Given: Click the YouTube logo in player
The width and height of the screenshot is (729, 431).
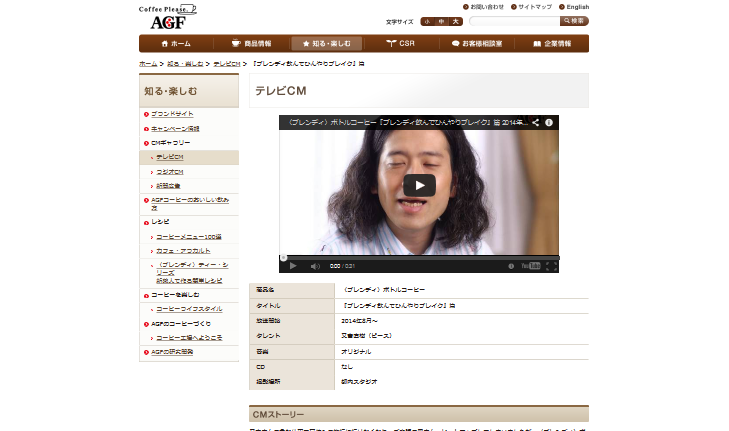Looking at the screenshot, I should 530,266.
